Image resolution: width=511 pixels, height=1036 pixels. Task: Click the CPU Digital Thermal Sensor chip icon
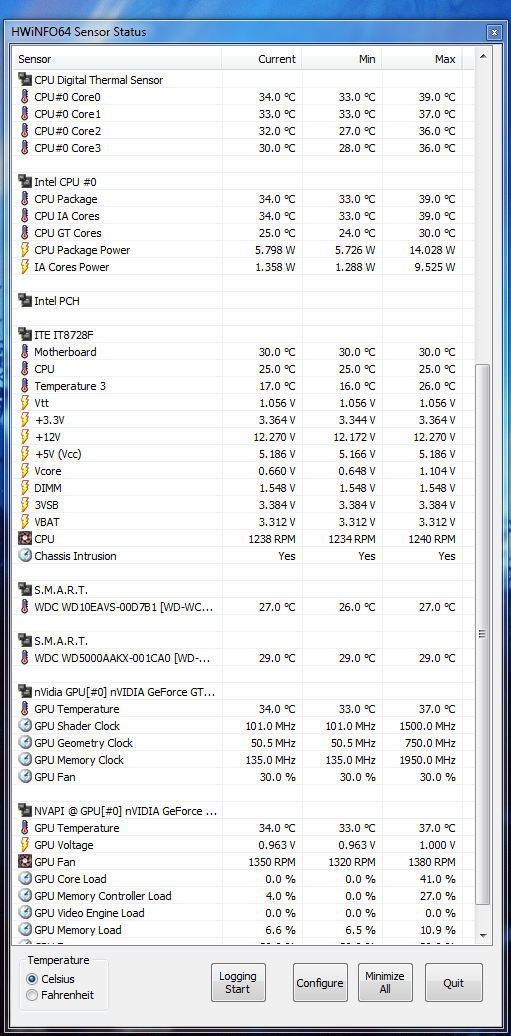coord(25,80)
